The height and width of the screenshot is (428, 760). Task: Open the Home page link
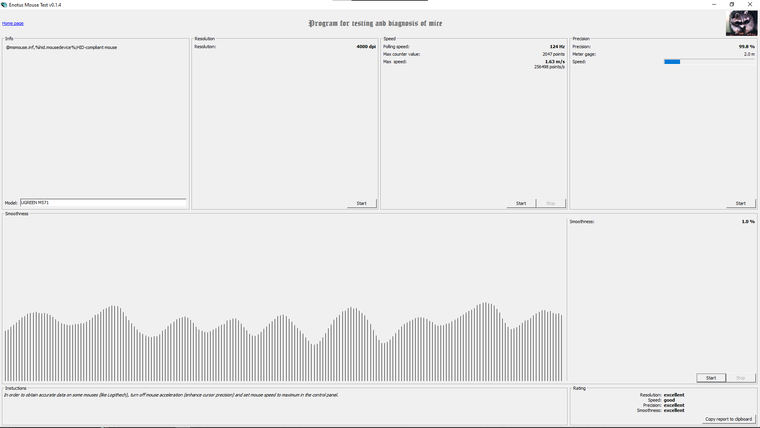[x=13, y=23]
